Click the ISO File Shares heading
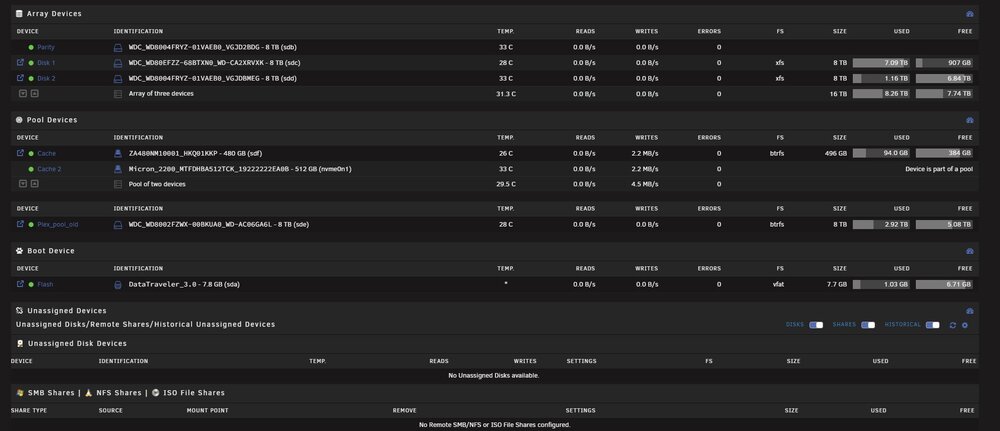Screen dimensions: 1000x431 (x=194, y=393)
